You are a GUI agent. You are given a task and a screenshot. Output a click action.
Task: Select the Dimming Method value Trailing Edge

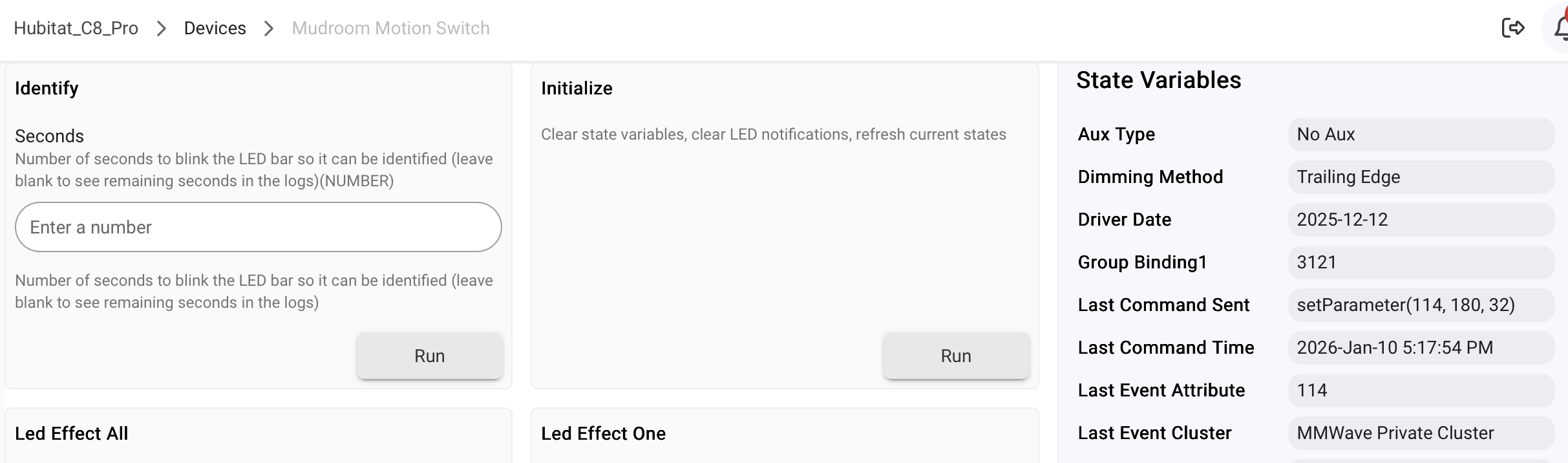point(1420,177)
